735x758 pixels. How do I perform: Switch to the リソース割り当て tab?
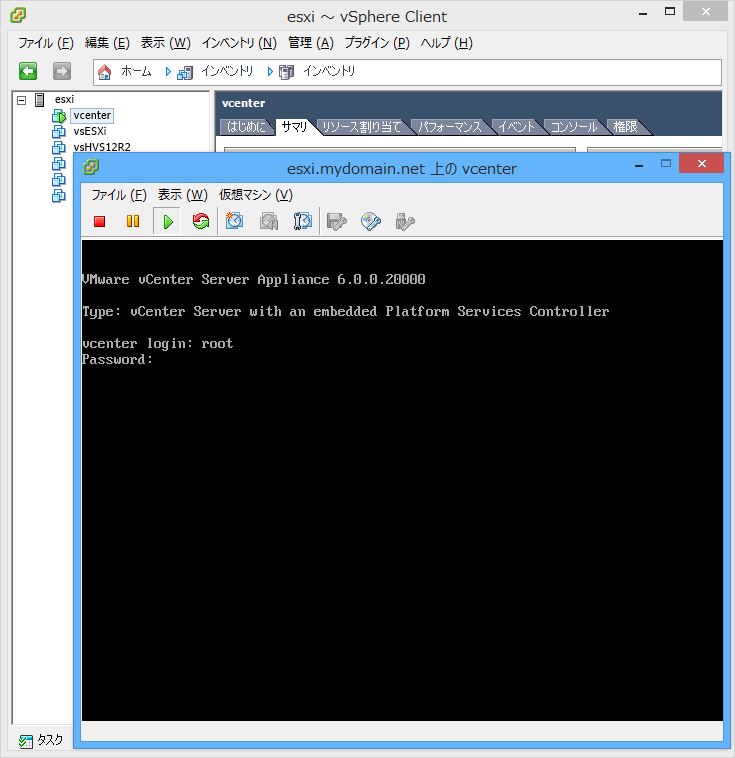pos(362,127)
